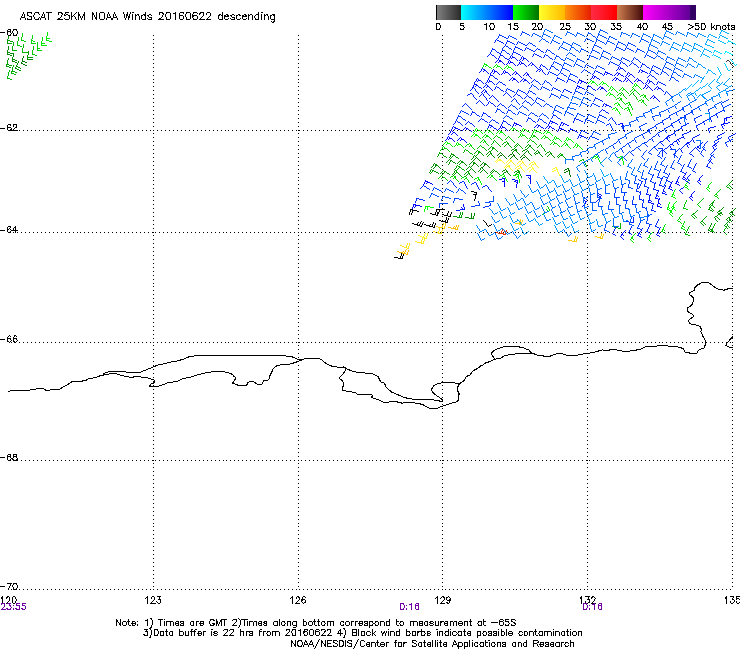Screen dimensions: 740x650
Task: Click the cyan-to-blue 5-15 knots color band
Action: pos(487,12)
